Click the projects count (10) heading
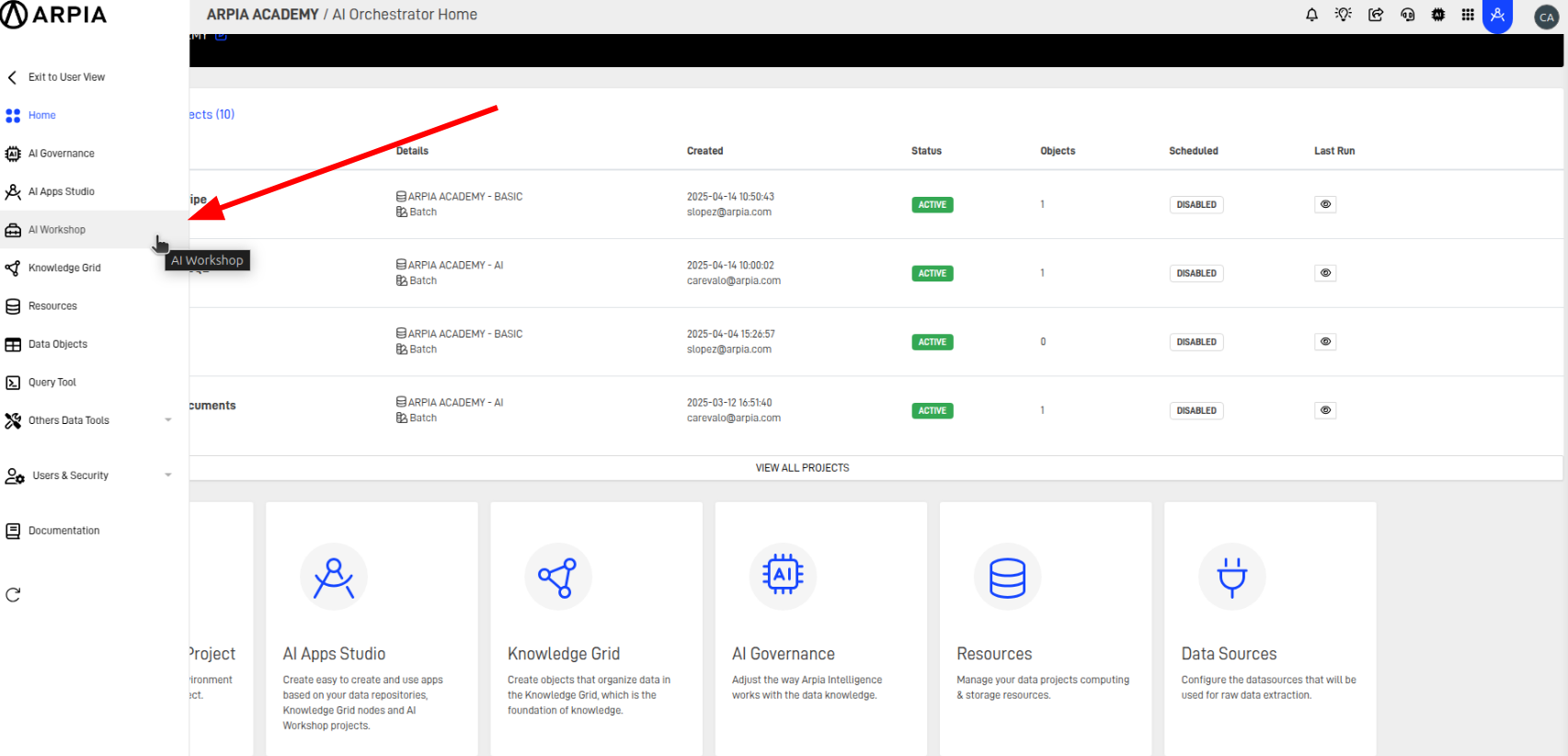The height and width of the screenshot is (756, 1568). coord(212,115)
